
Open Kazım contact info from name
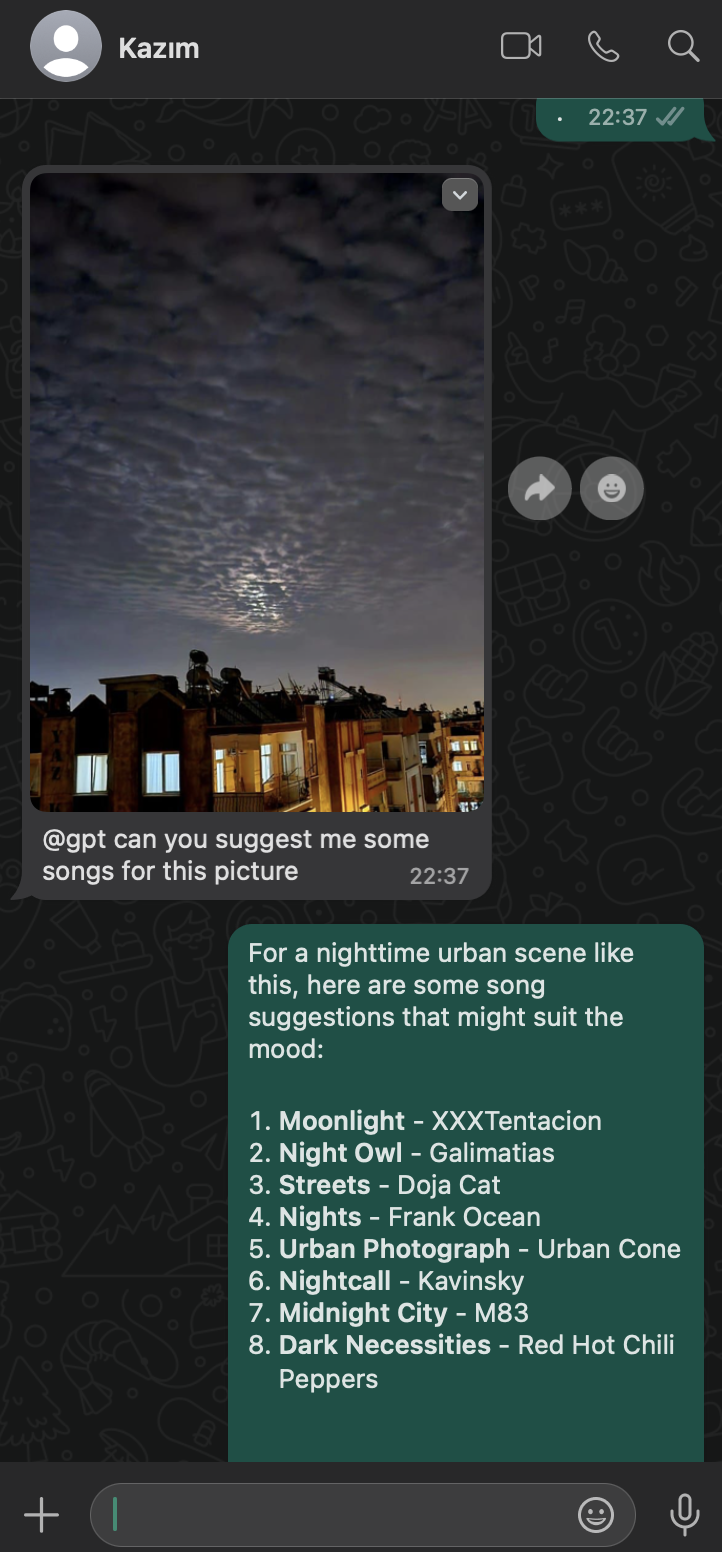[x=159, y=47]
